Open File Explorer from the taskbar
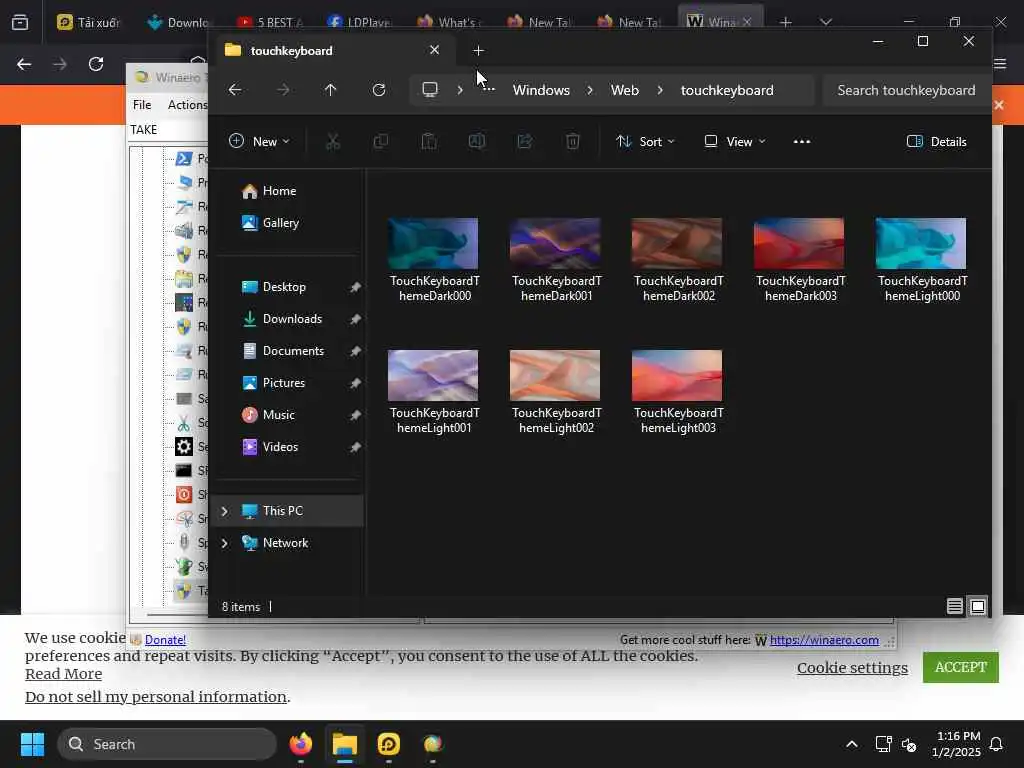1024x768 pixels. (x=345, y=744)
